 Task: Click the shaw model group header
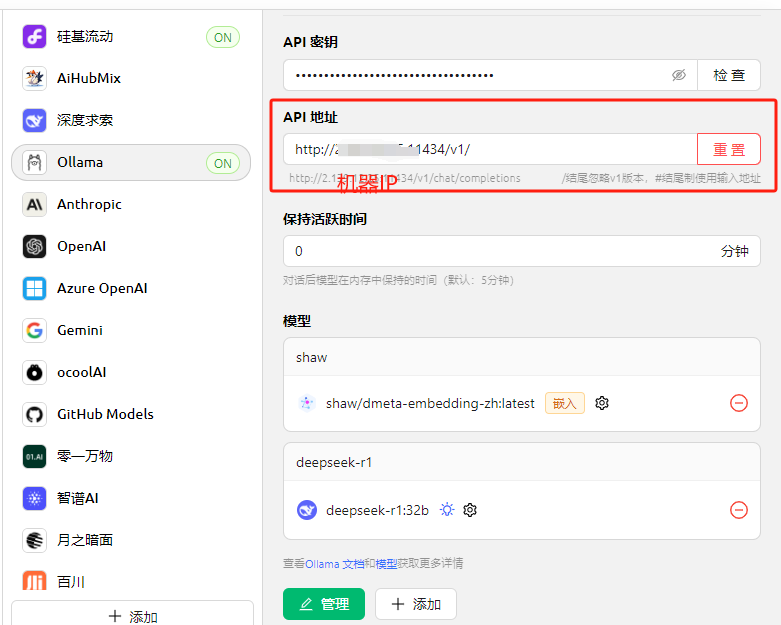(x=521, y=357)
